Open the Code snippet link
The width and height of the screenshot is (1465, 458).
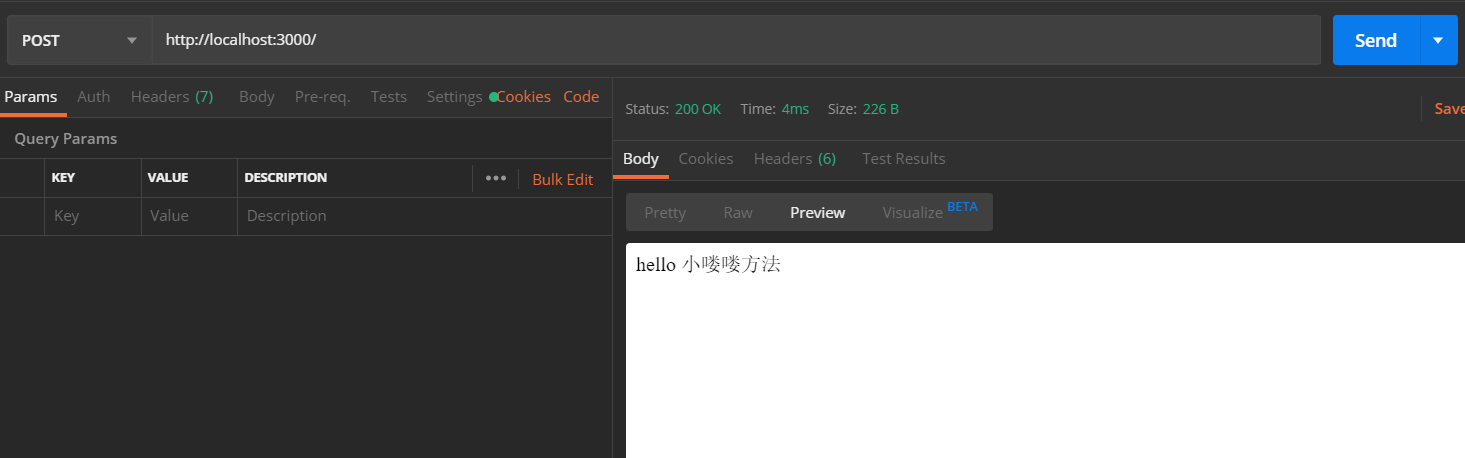click(581, 97)
